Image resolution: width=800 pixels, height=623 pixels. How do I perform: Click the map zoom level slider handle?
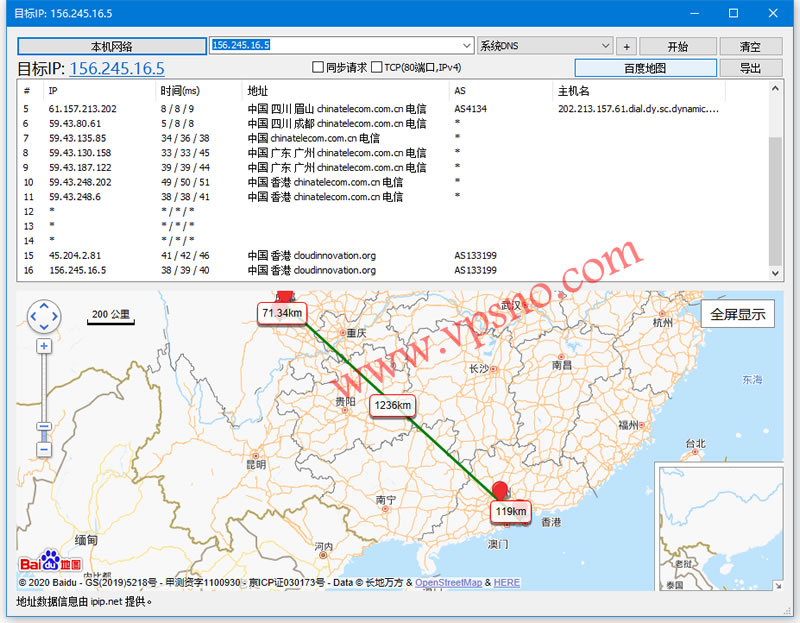tap(44, 427)
